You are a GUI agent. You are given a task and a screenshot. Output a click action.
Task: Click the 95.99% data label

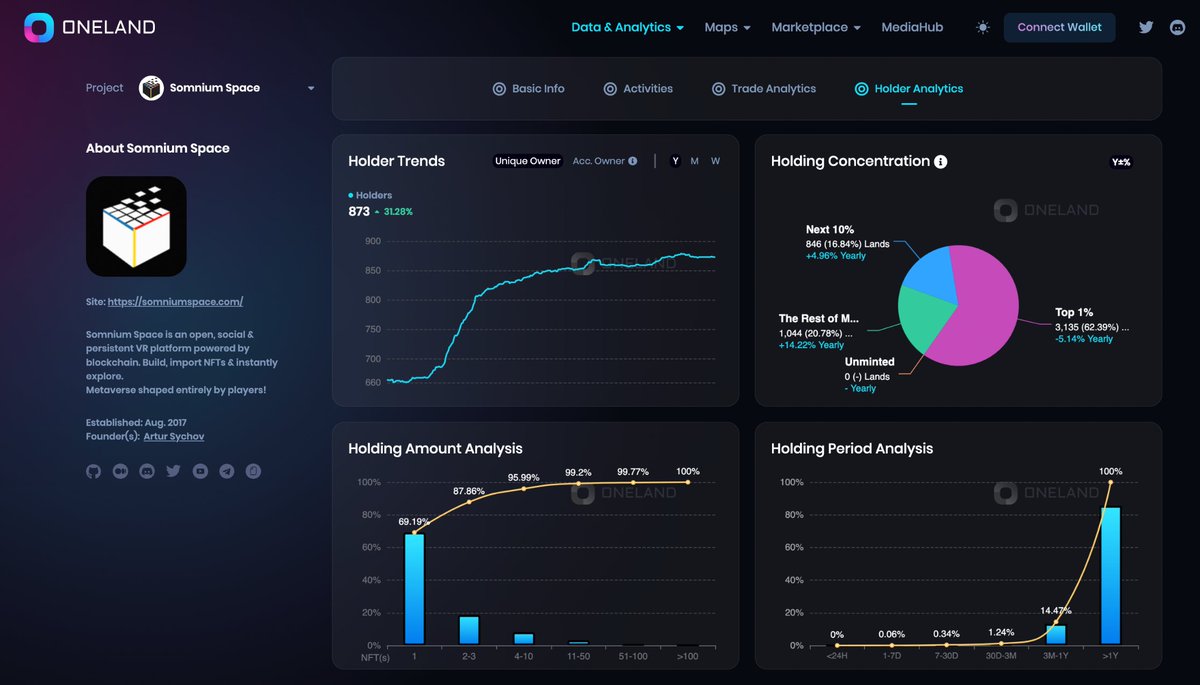click(524, 477)
